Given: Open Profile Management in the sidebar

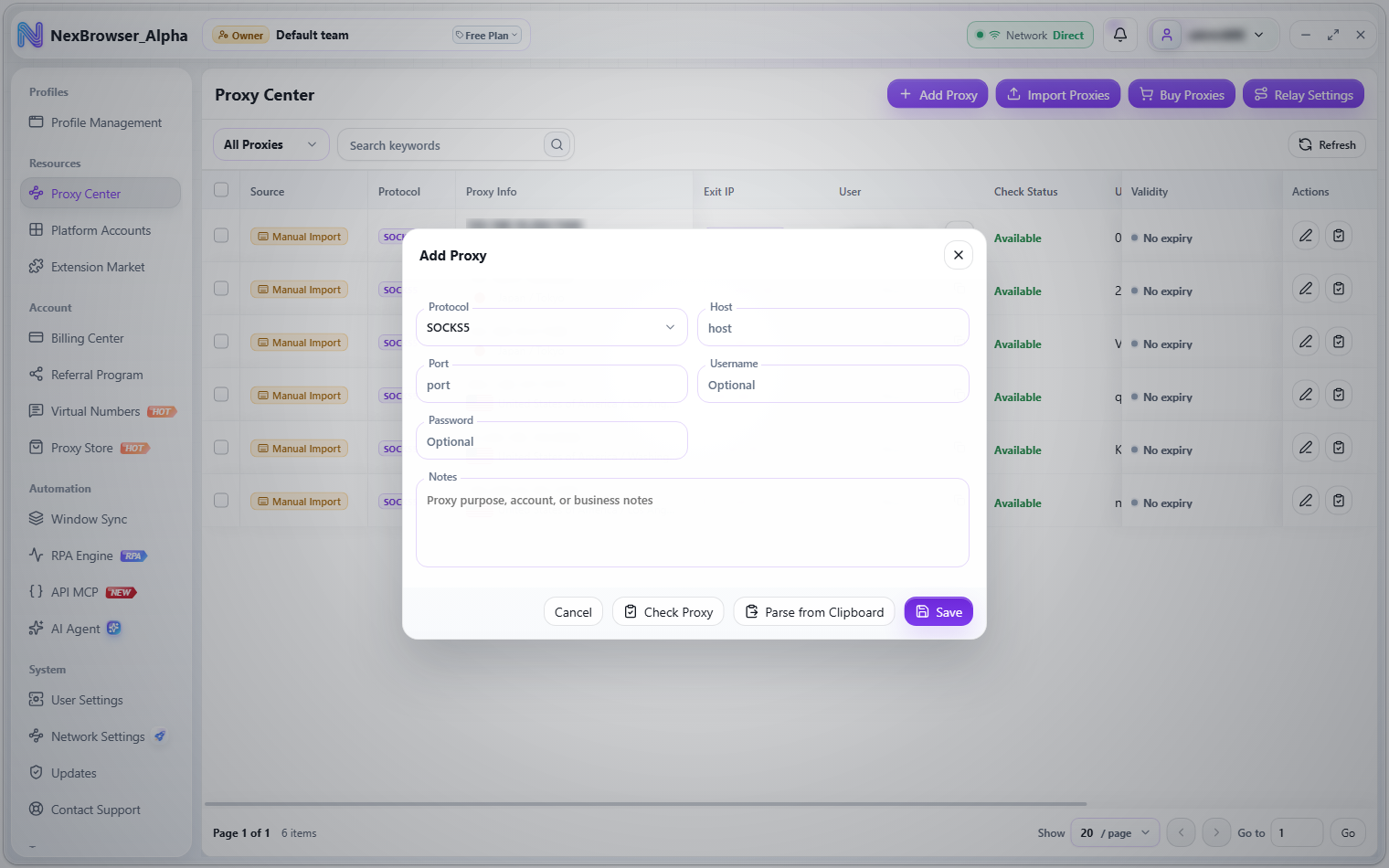Looking at the screenshot, I should (101, 122).
